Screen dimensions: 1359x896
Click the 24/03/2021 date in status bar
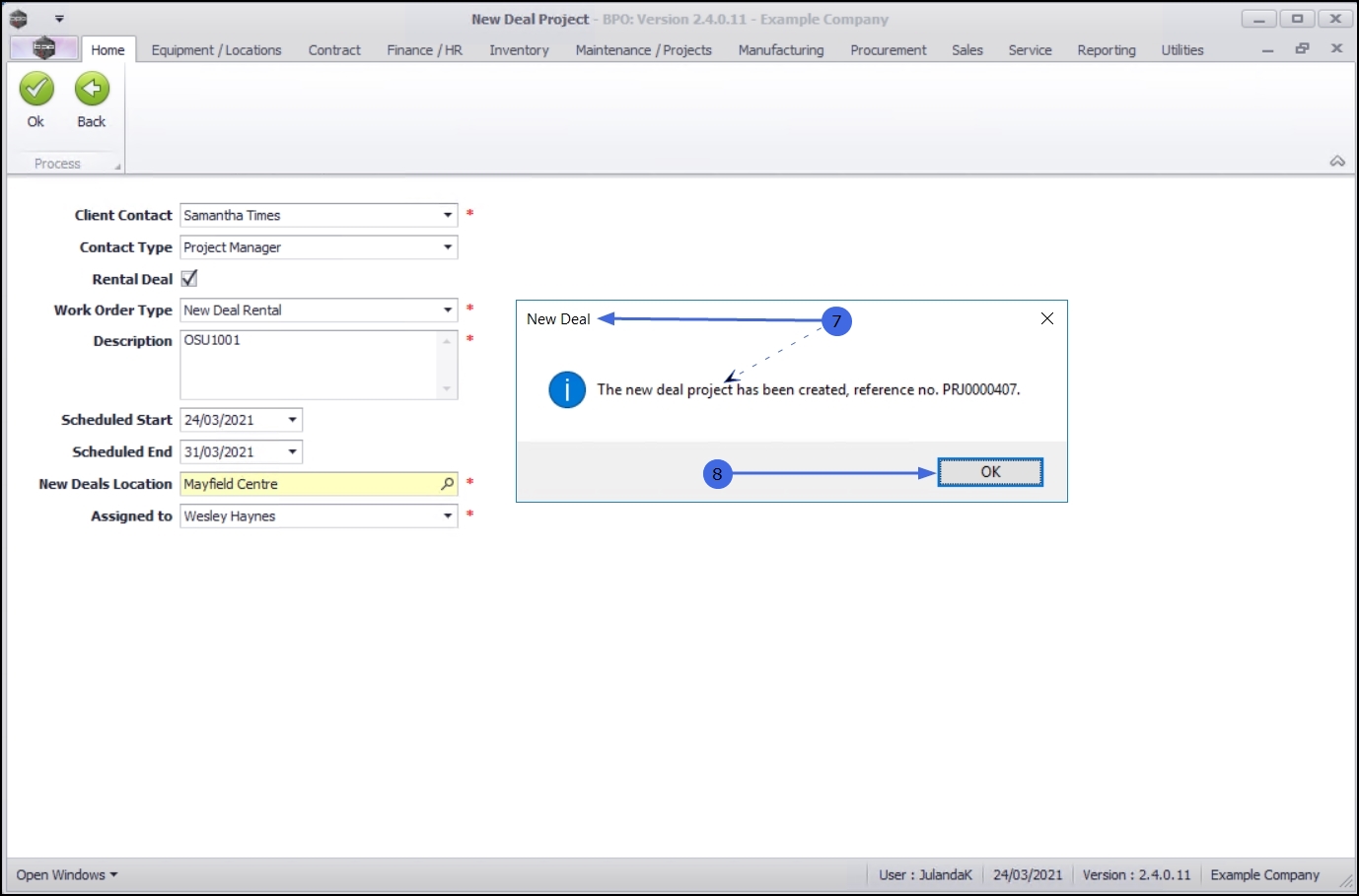click(1028, 875)
